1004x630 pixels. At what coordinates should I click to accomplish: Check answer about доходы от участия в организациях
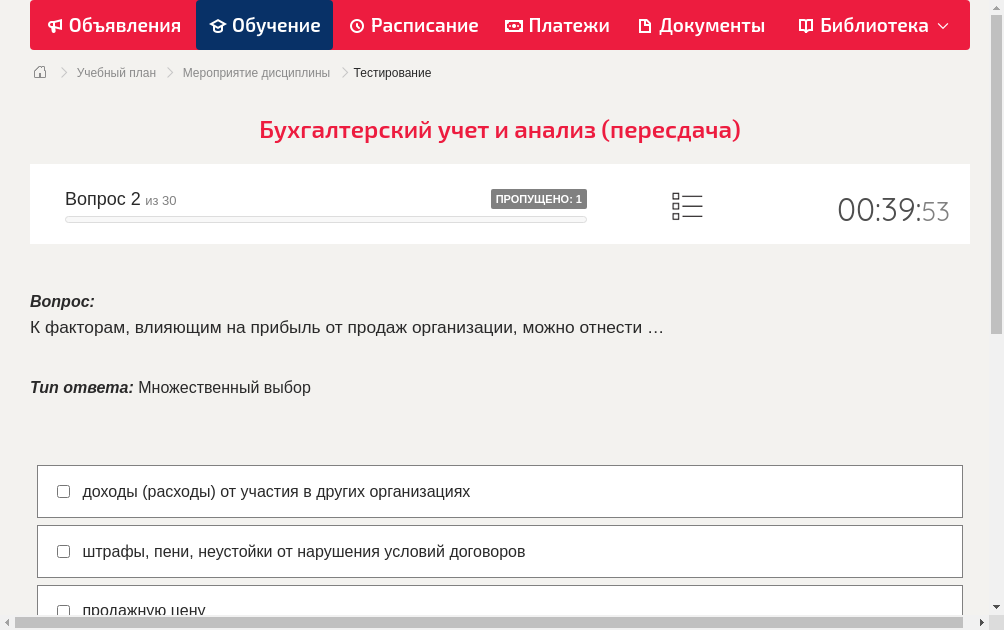pos(63,491)
